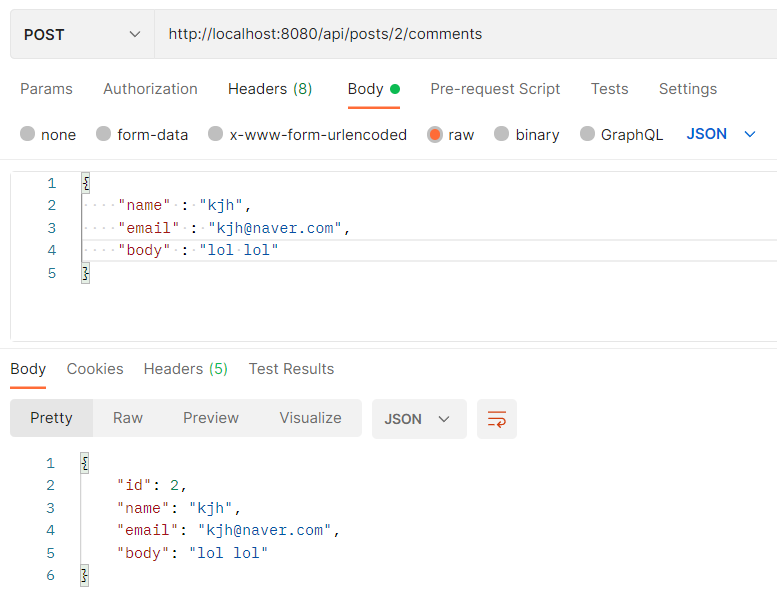The image size is (777, 609).
Task: Select the none body type
Action: pyautogui.click(x=48, y=134)
